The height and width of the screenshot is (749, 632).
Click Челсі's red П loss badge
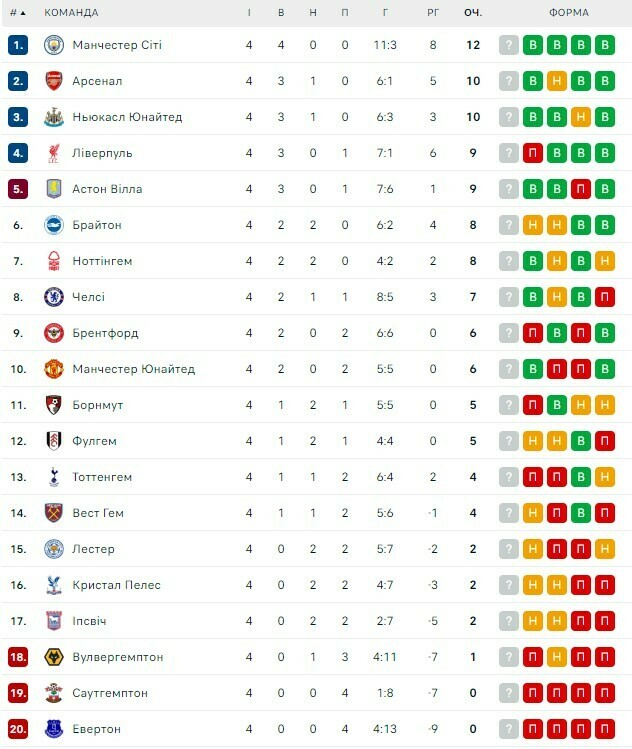[604, 297]
